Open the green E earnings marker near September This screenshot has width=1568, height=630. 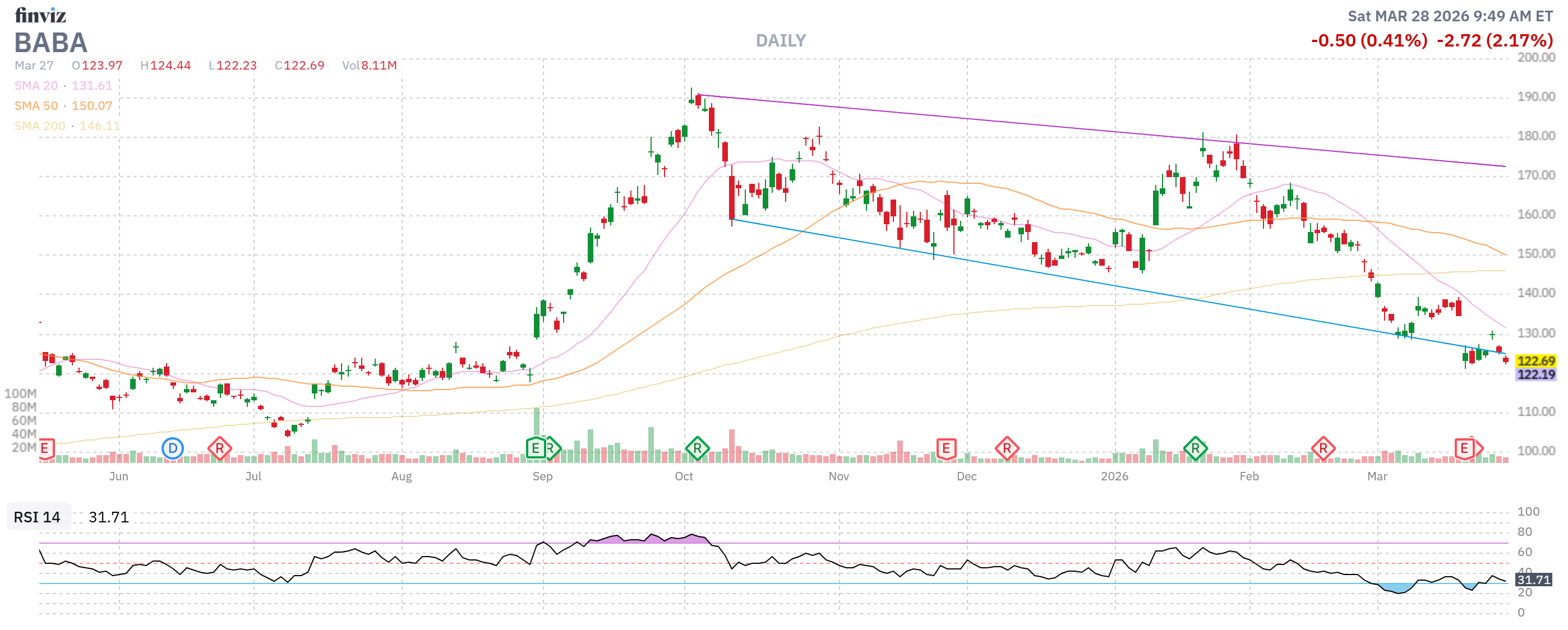pyautogui.click(x=535, y=449)
